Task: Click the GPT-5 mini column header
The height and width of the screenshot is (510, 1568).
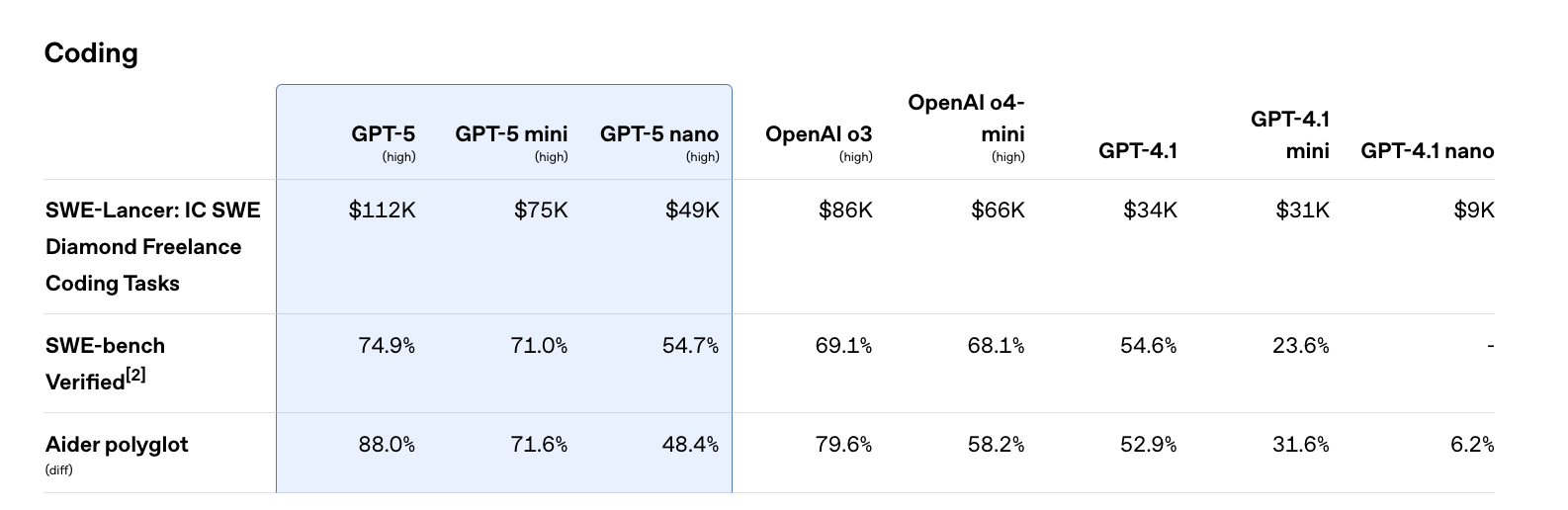Action: [511, 134]
